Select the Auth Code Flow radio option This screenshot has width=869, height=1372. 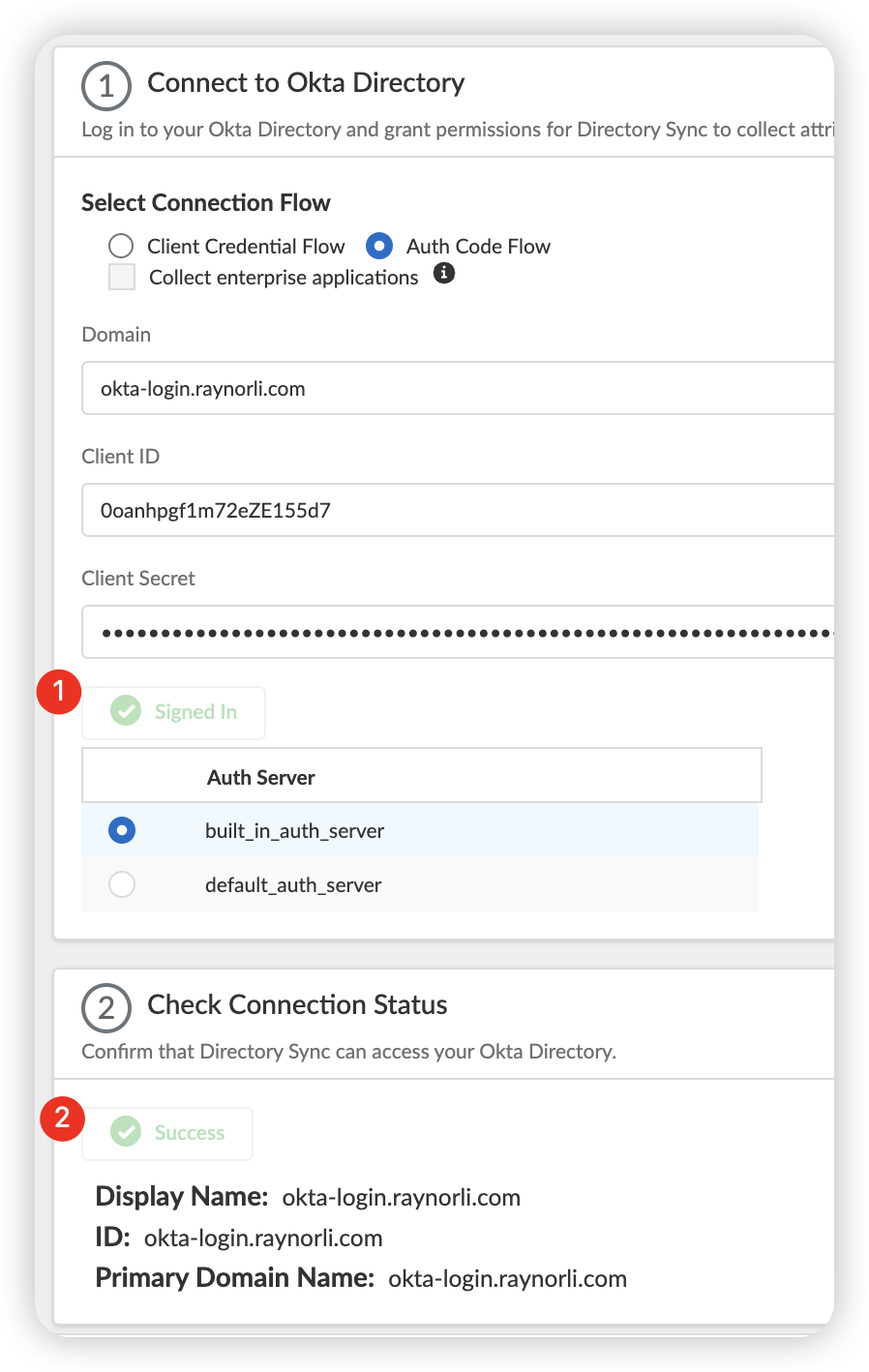[379, 247]
